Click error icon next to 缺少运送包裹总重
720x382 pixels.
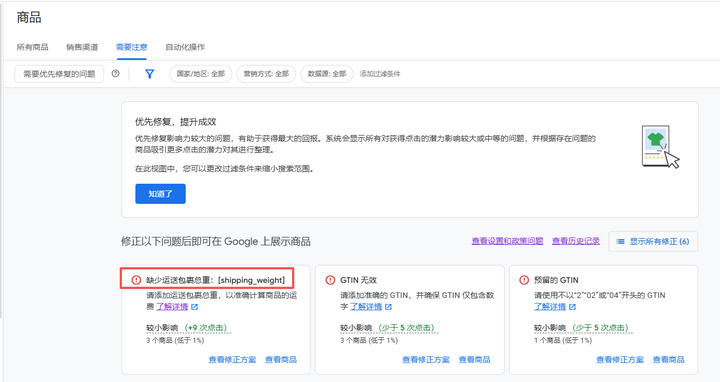136,280
